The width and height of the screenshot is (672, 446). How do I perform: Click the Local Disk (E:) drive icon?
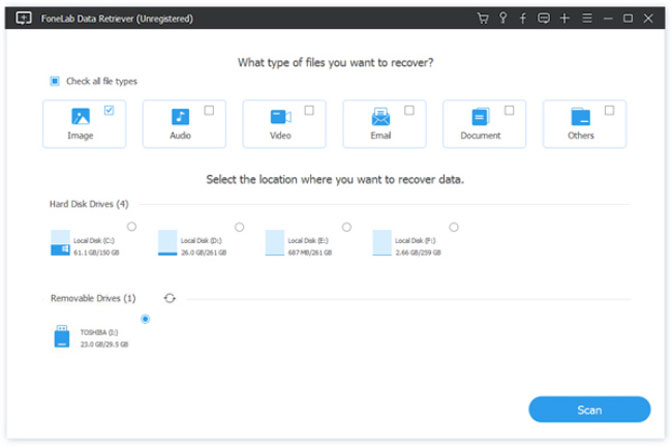274,243
